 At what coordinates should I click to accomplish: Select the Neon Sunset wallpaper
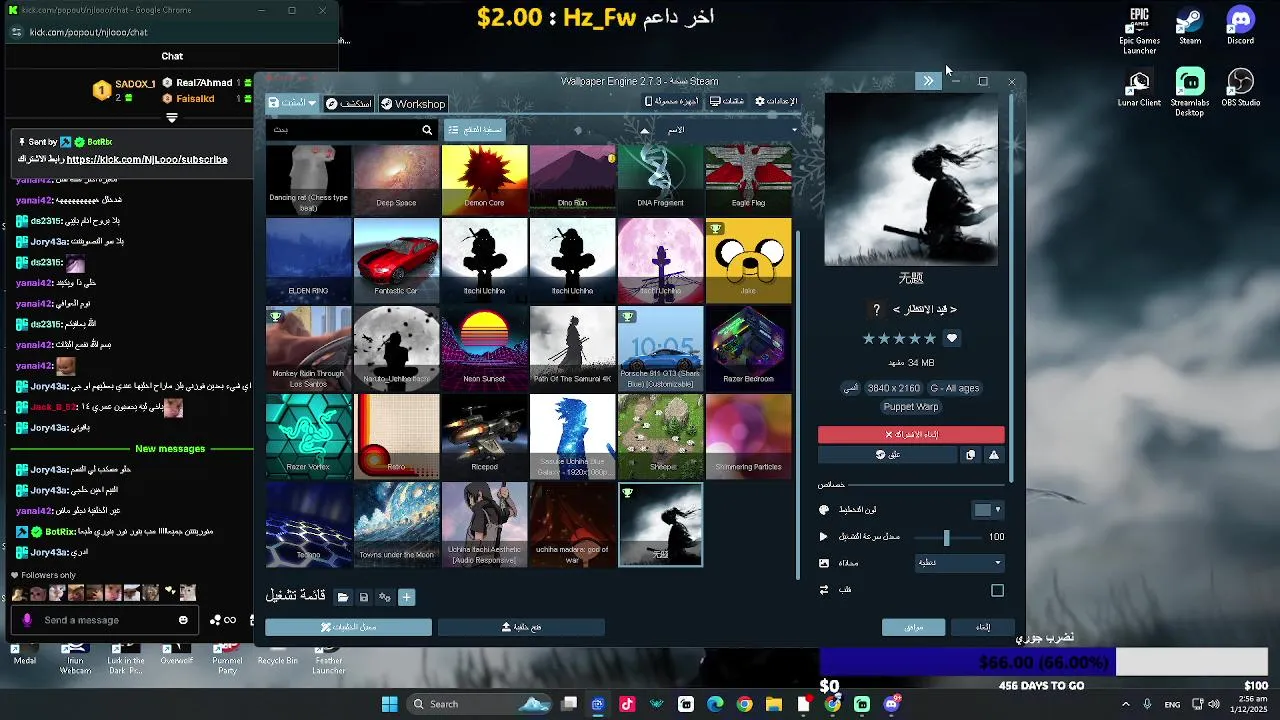[484, 348]
